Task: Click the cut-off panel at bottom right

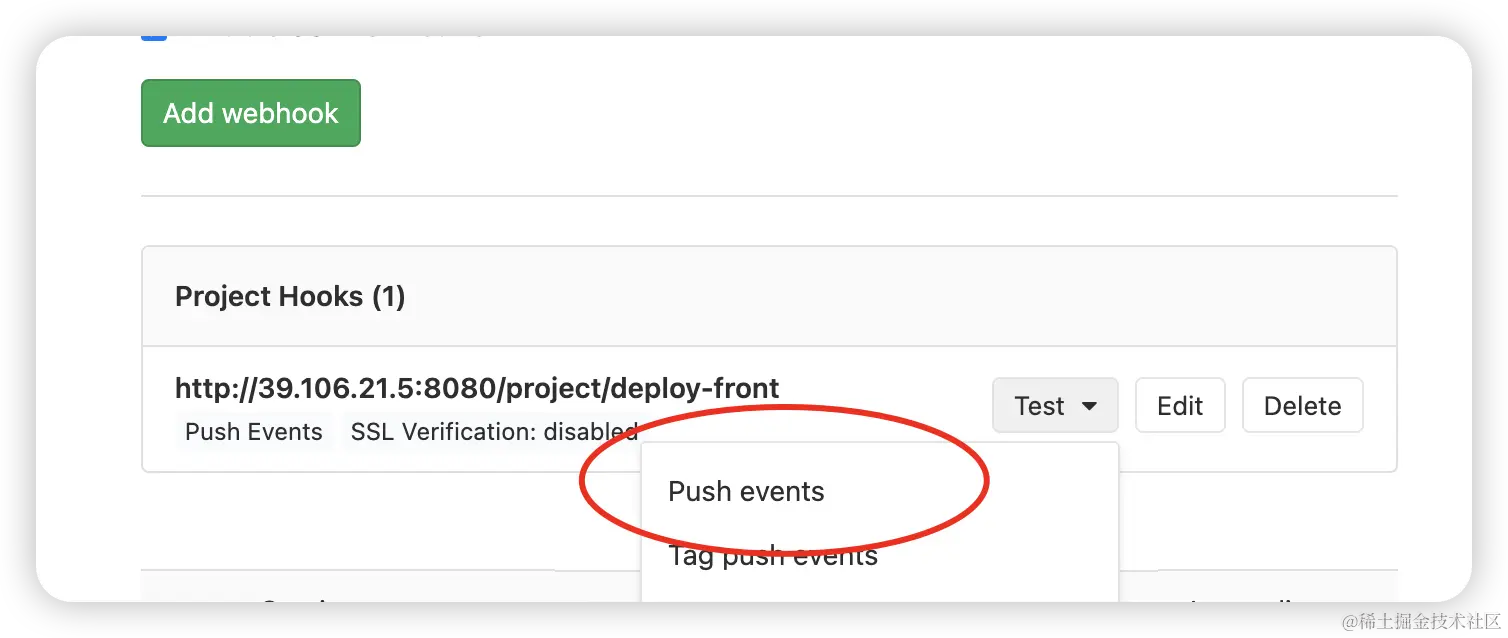Action: coord(1275,587)
